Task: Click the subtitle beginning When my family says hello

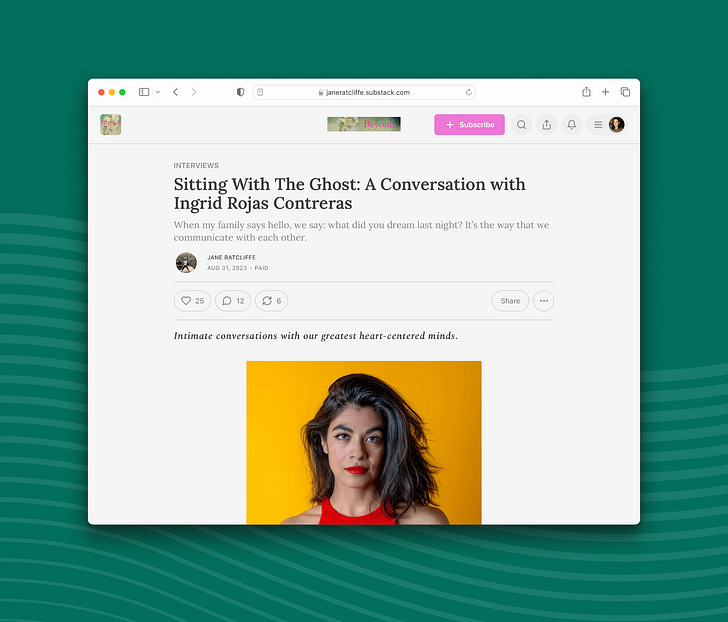Action: click(361, 231)
